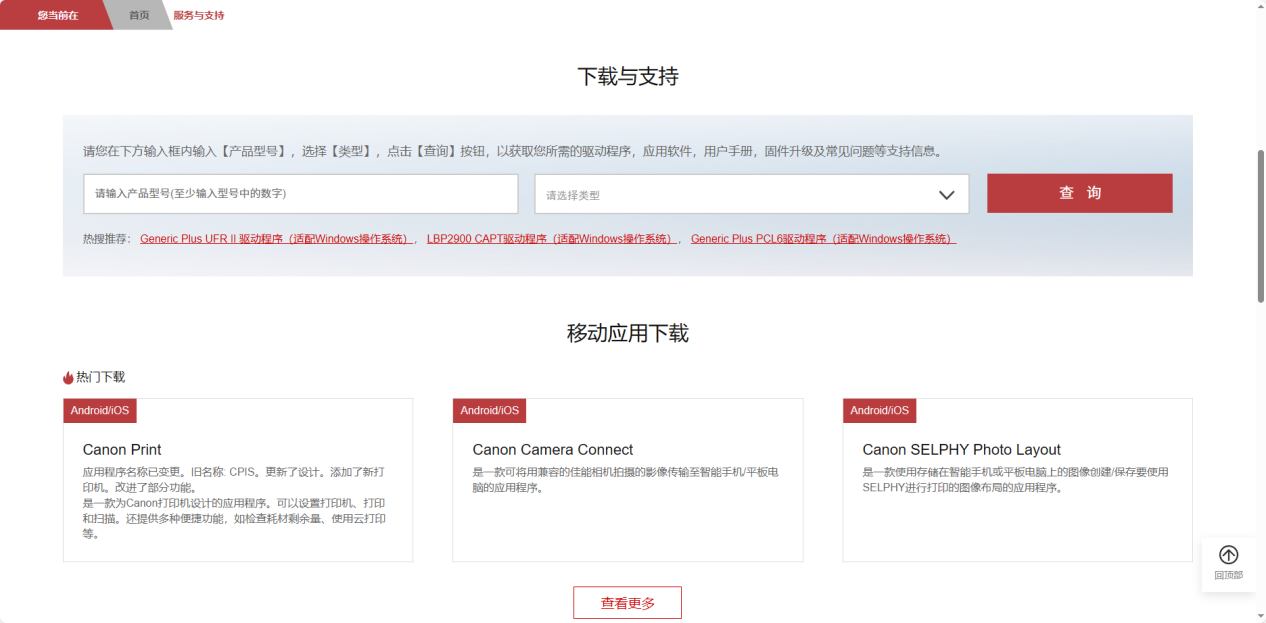Open Generic Plus UFR II driver link
Screen dimensions: 1266x623
click(x=276, y=239)
